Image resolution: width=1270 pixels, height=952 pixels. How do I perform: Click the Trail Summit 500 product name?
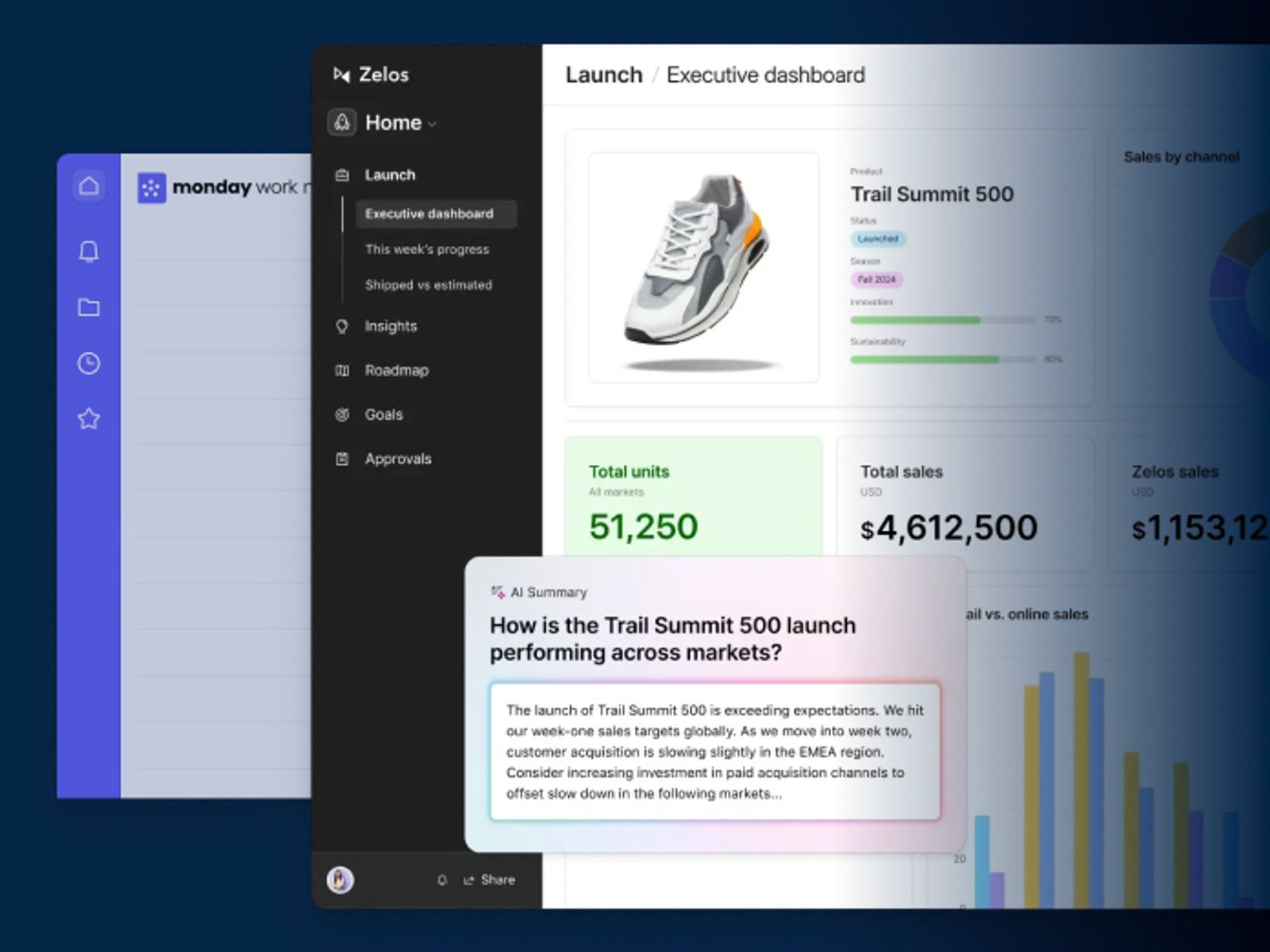[932, 194]
